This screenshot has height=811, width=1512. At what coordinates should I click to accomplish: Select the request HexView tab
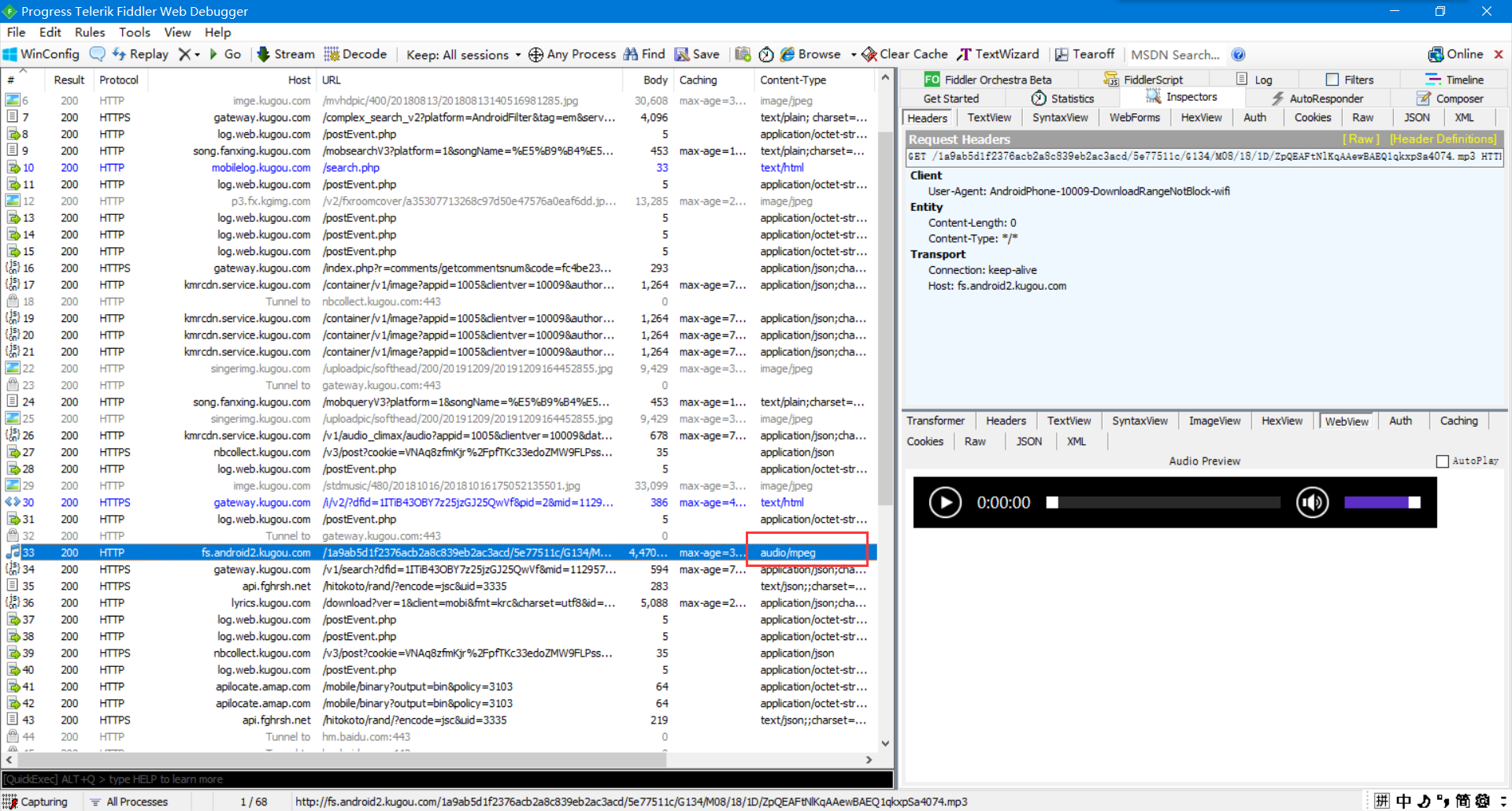(x=1201, y=117)
